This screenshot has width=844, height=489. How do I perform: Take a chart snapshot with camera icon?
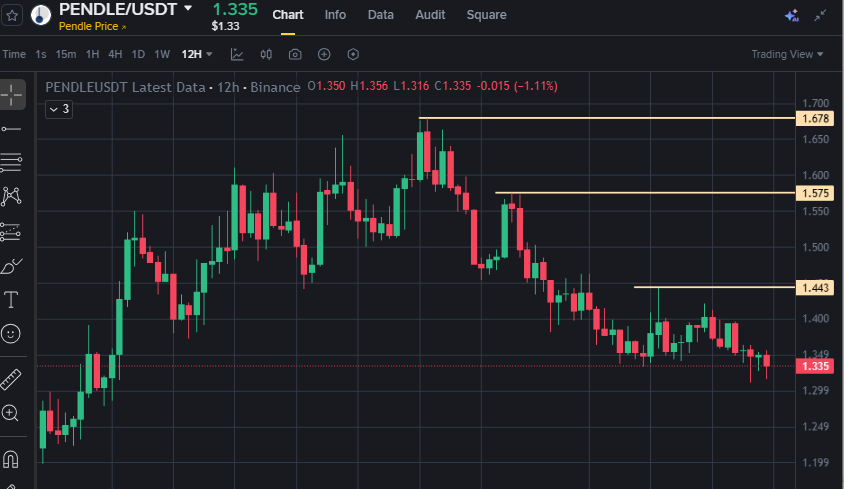click(295, 54)
